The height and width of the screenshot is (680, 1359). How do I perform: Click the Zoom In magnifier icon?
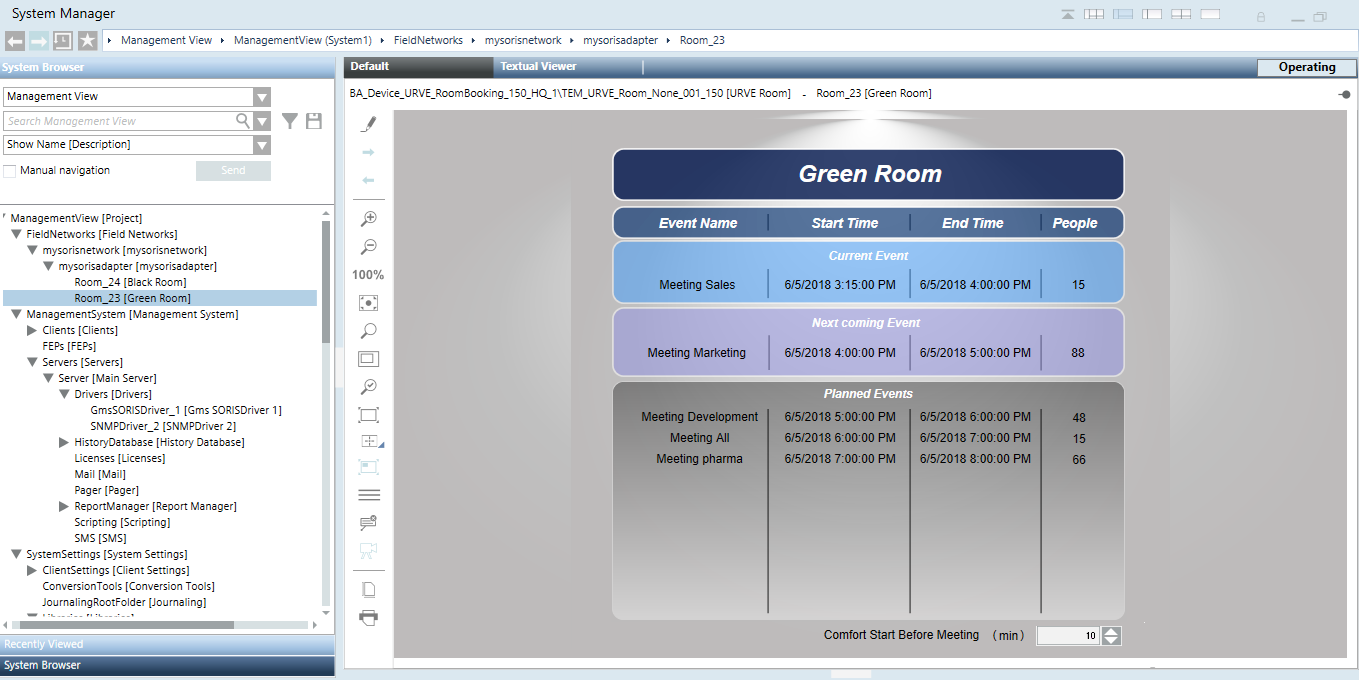(x=368, y=217)
